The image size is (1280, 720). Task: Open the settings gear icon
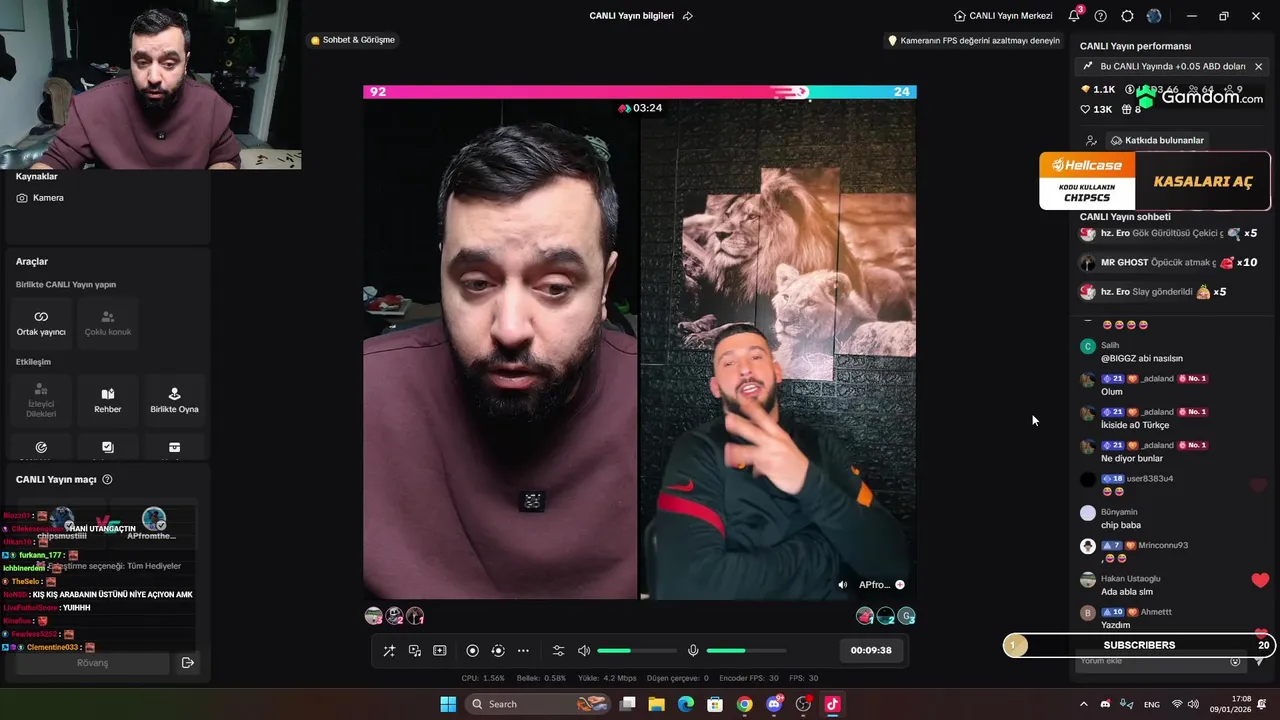pyautogui.click(x=1127, y=16)
